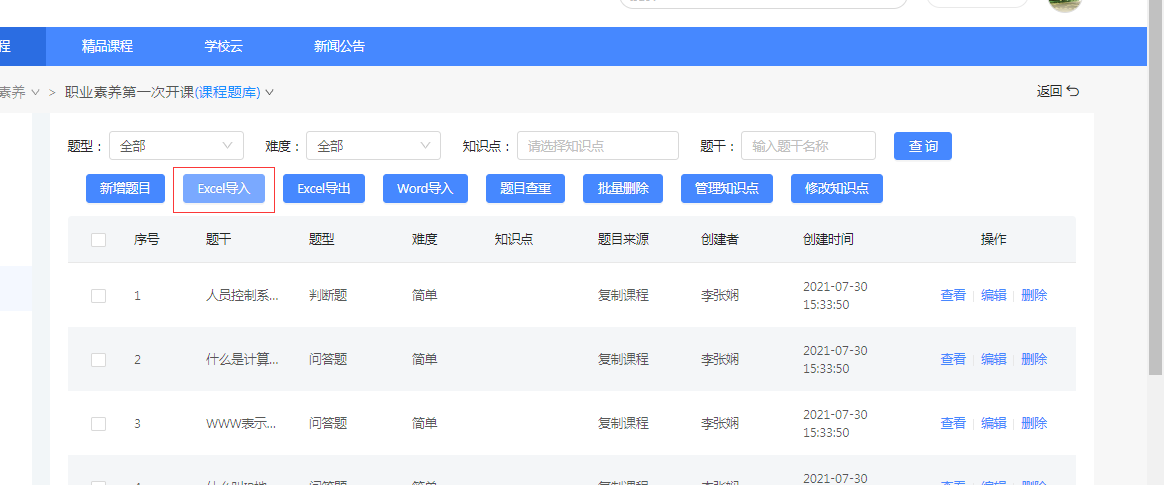This screenshot has width=1164, height=485.
Task: Check the box for row 2 什么是计算
Action: click(x=98, y=359)
